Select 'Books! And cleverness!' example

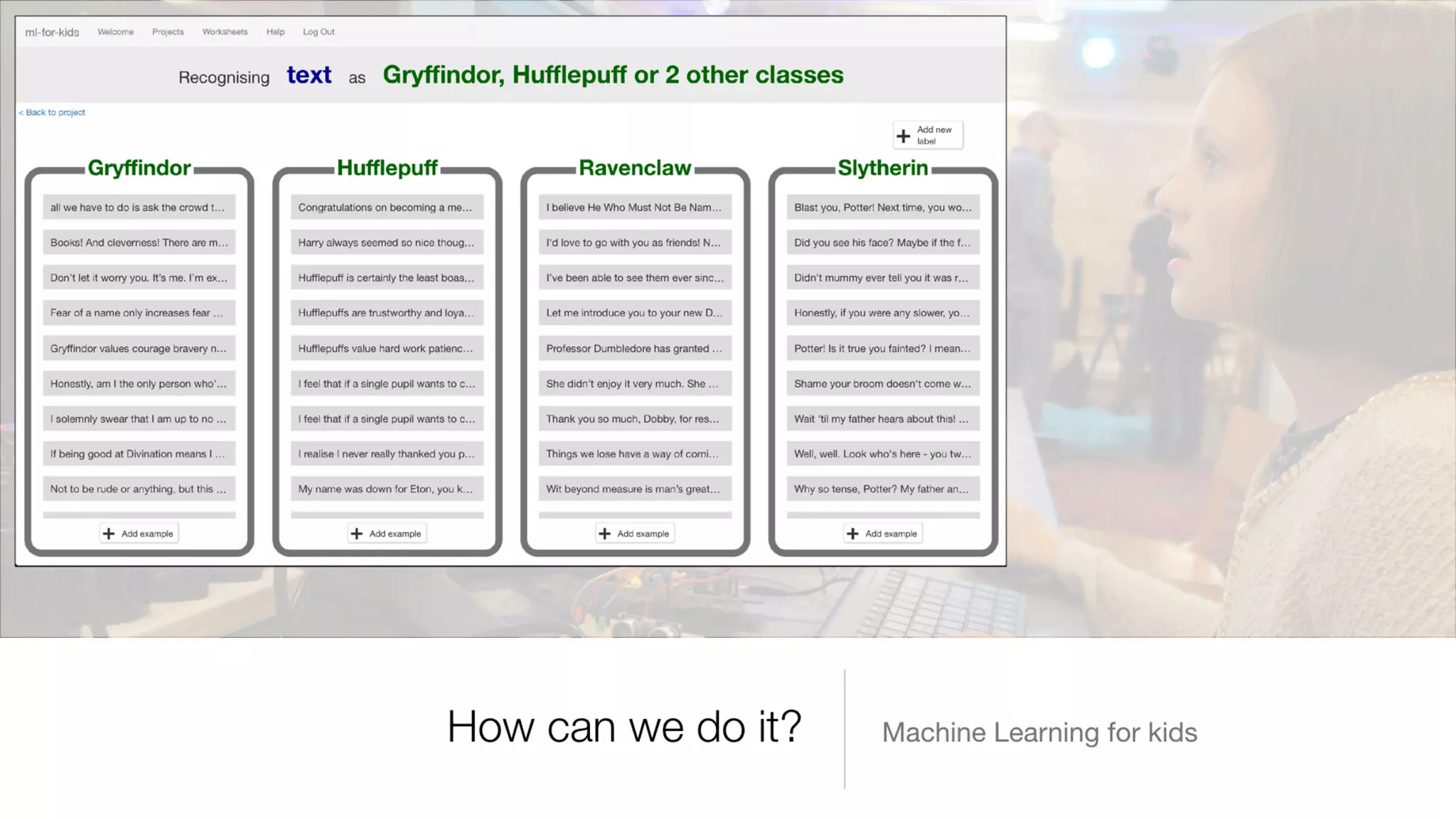pyautogui.click(x=139, y=242)
